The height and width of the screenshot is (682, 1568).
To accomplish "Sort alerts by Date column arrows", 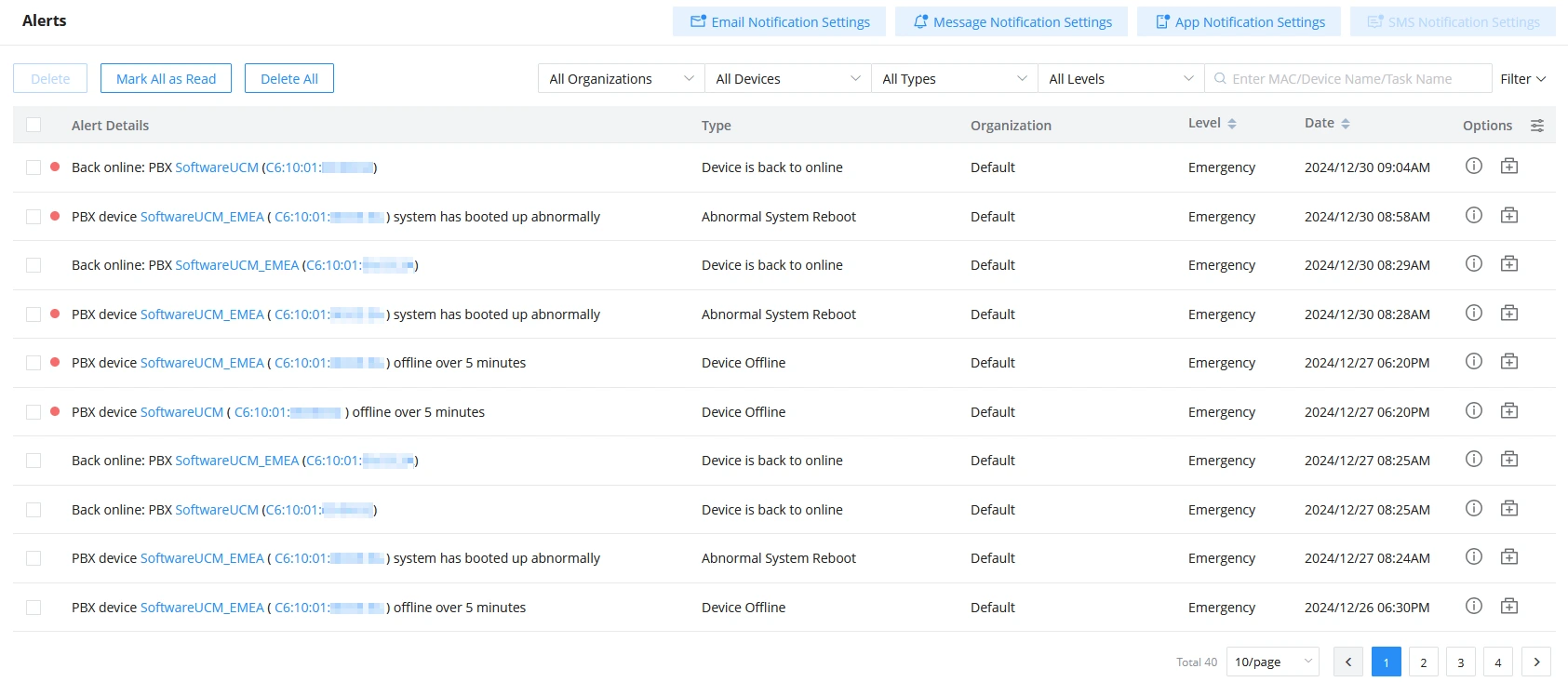I will tap(1346, 124).
